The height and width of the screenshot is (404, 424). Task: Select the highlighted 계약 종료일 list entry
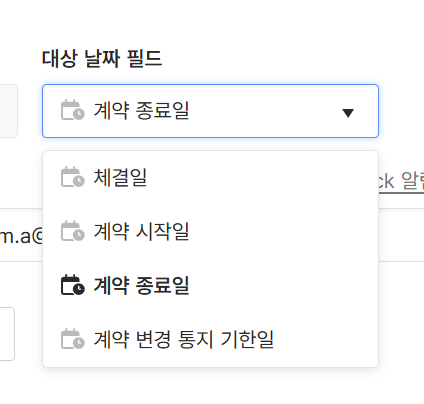[210, 285]
